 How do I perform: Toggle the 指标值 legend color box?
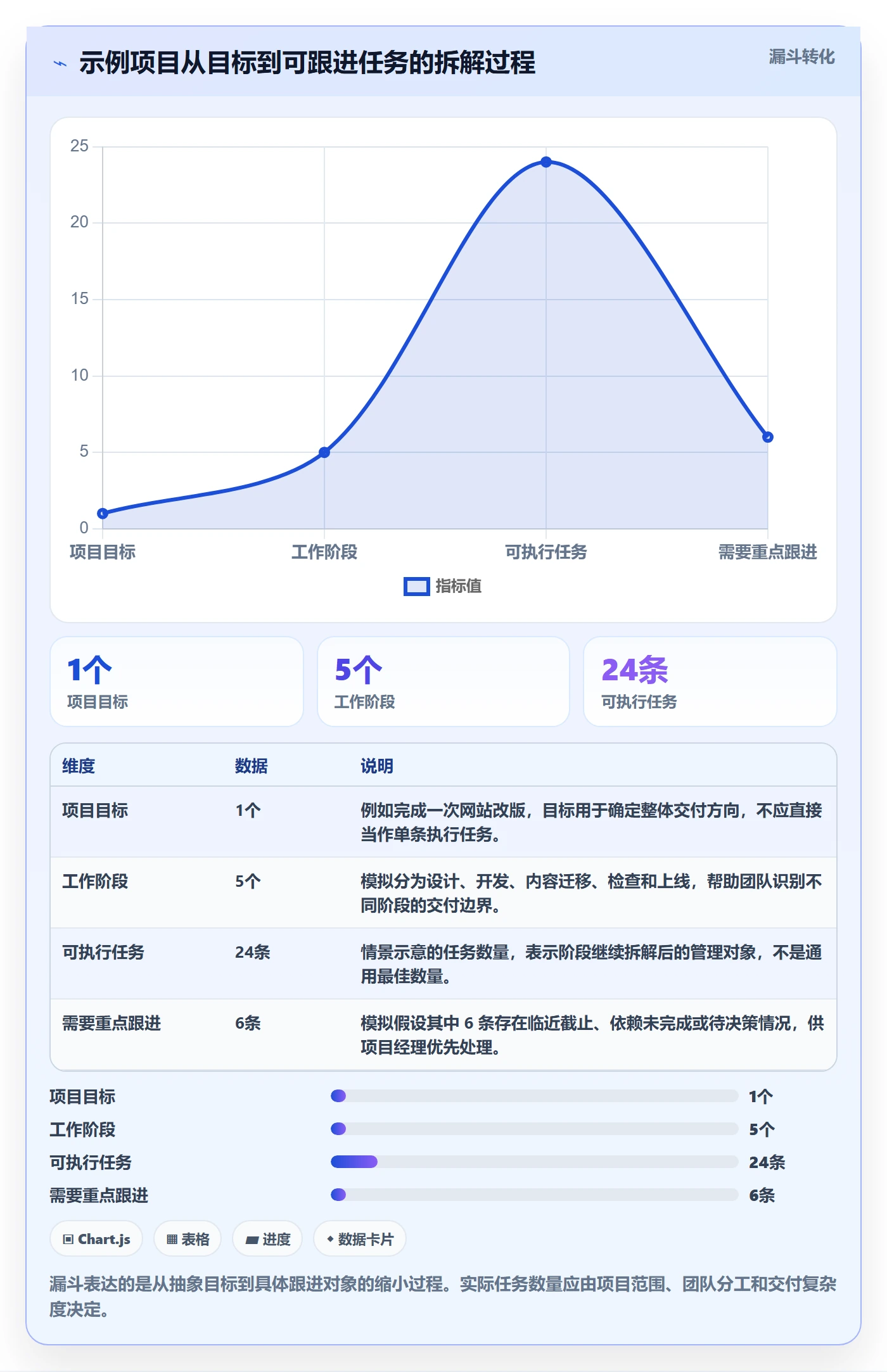[417, 587]
